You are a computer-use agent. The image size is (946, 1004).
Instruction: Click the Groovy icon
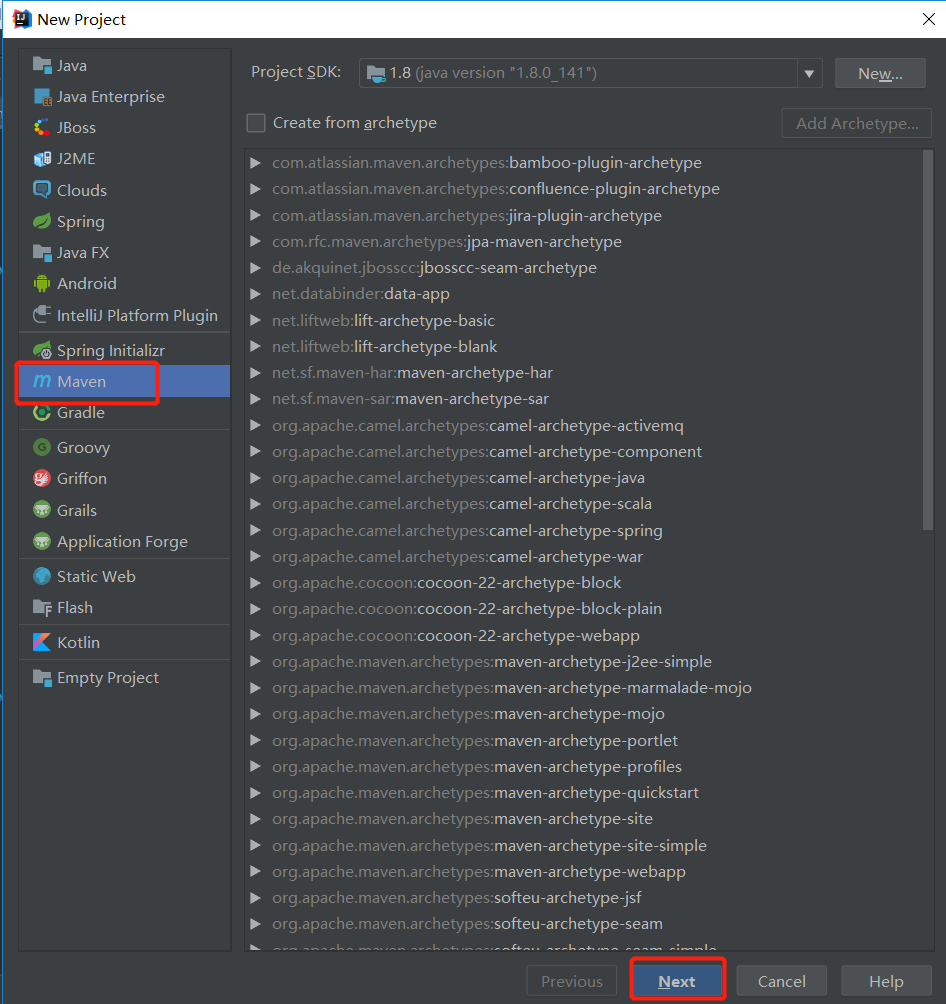tap(42, 448)
